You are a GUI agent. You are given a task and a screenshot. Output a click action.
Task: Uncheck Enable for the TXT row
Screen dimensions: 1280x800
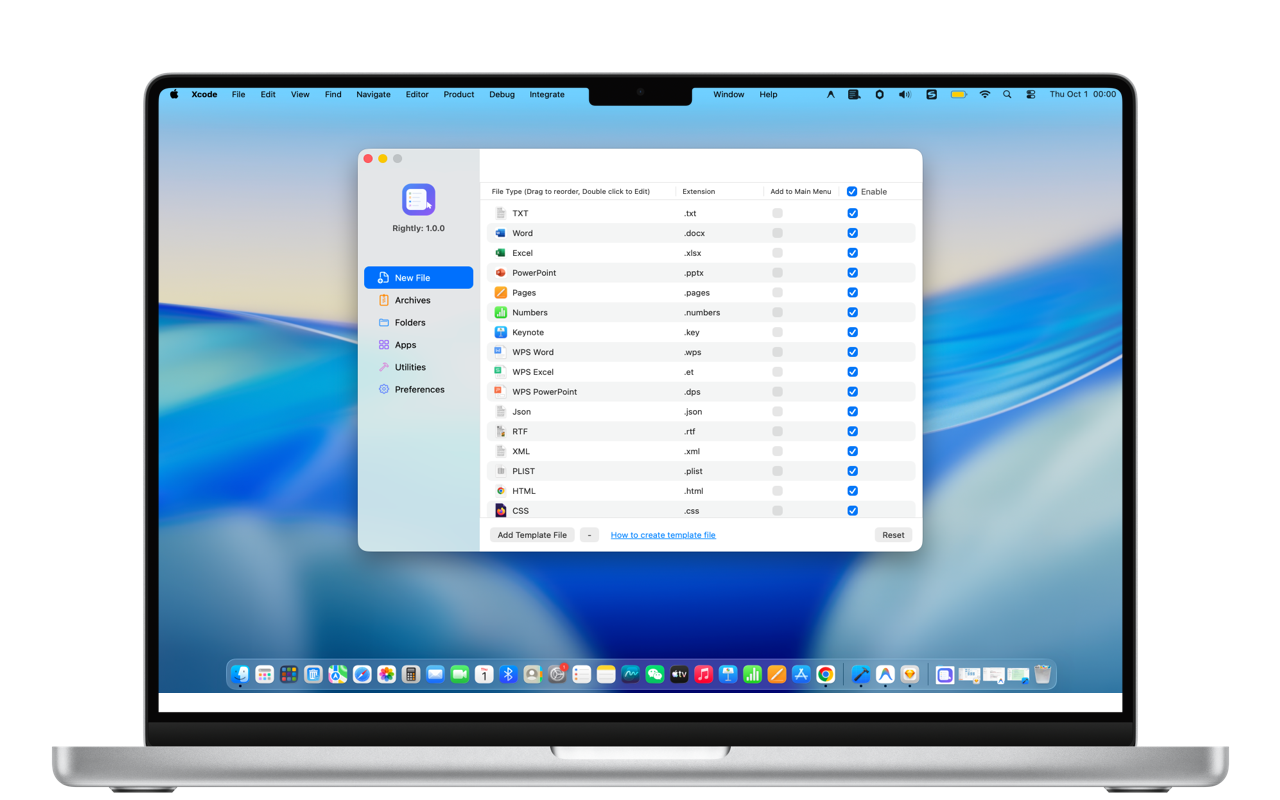pos(852,213)
